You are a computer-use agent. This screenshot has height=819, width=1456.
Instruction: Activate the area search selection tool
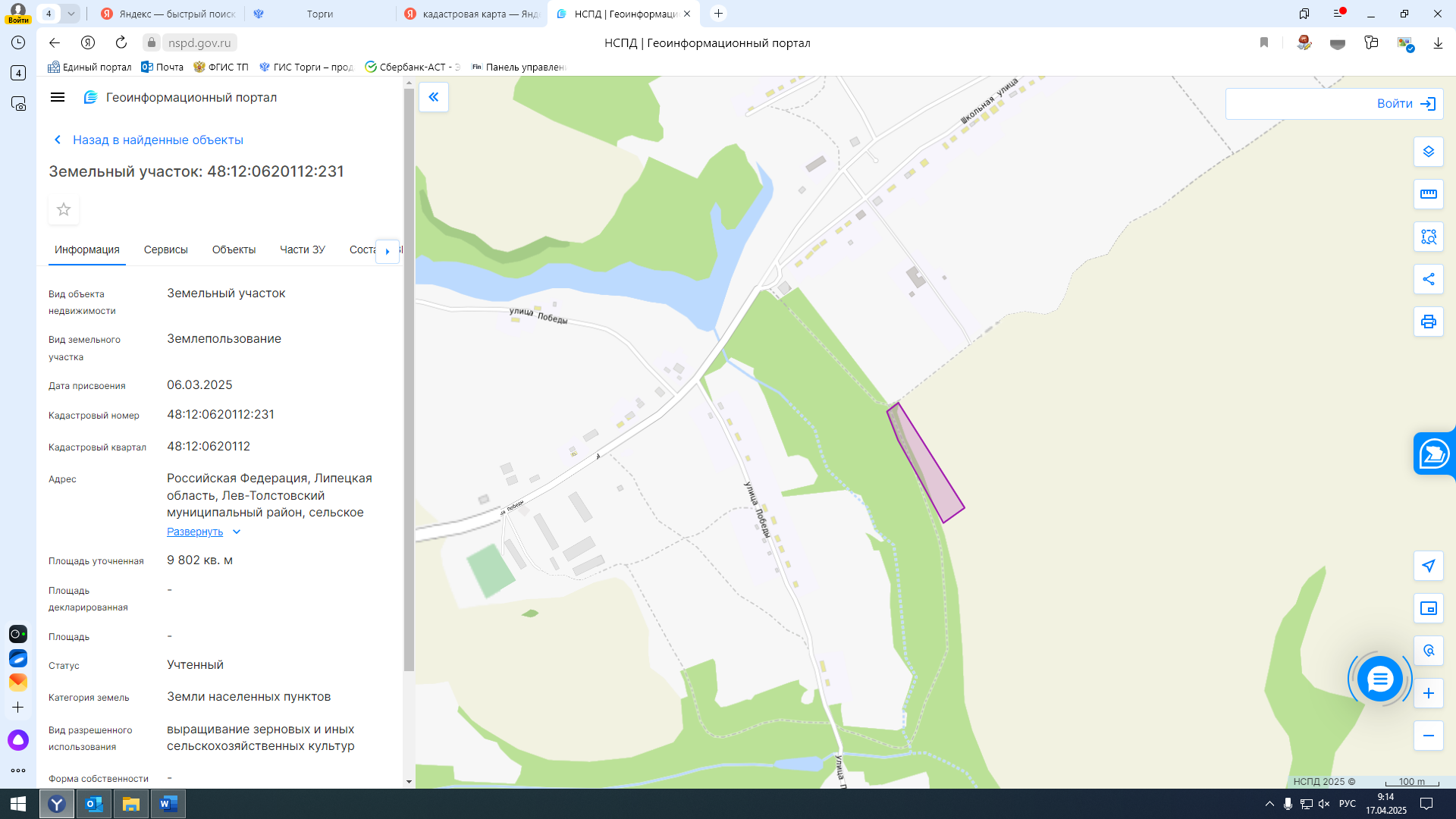click(x=1429, y=237)
